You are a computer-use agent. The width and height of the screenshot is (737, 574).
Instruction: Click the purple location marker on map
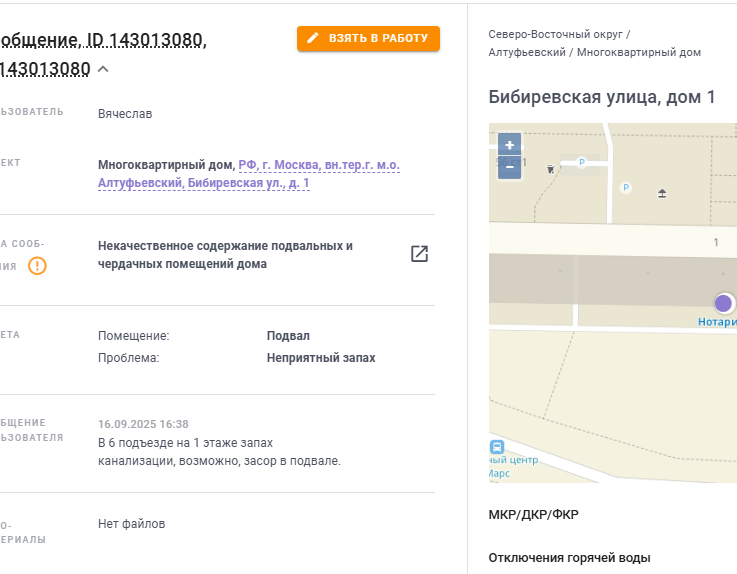coord(723,303)
